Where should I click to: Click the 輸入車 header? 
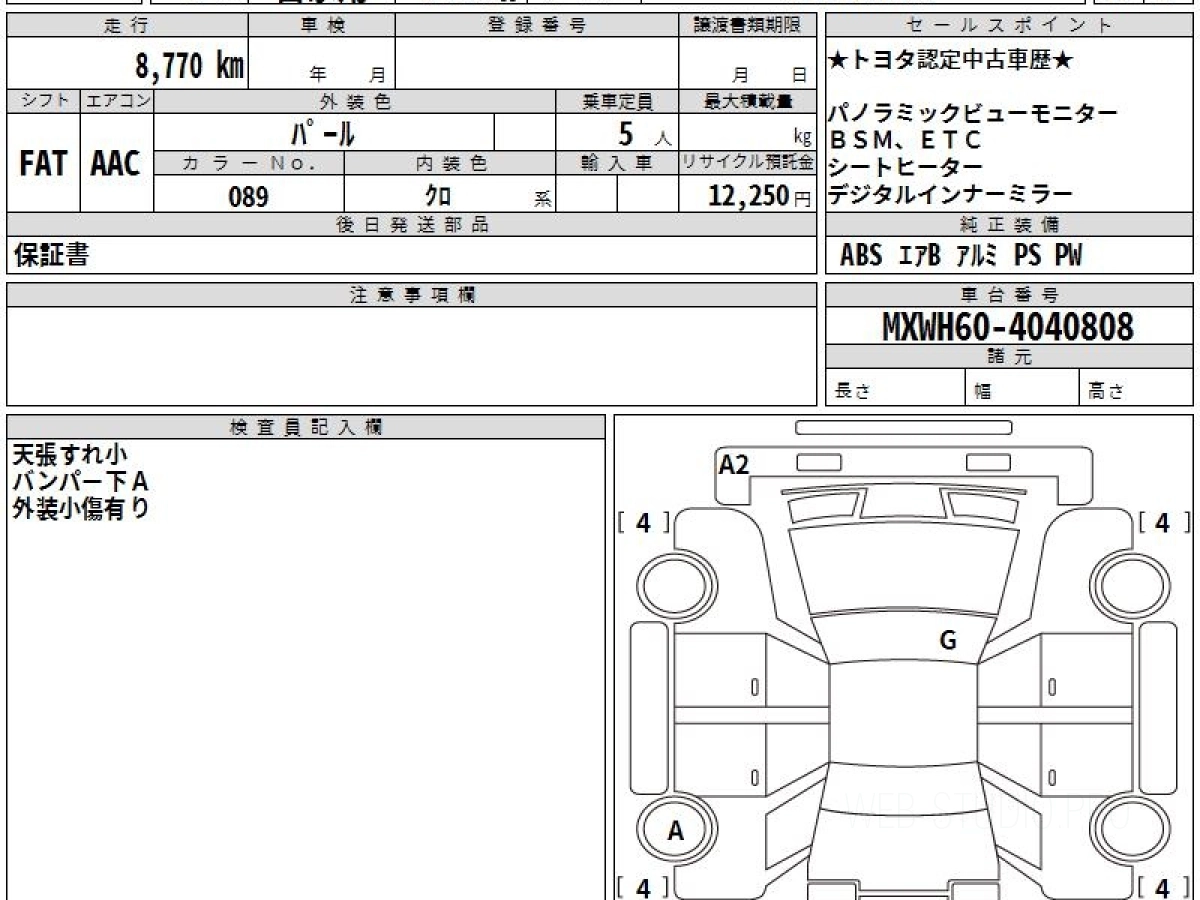coord(617,164)
